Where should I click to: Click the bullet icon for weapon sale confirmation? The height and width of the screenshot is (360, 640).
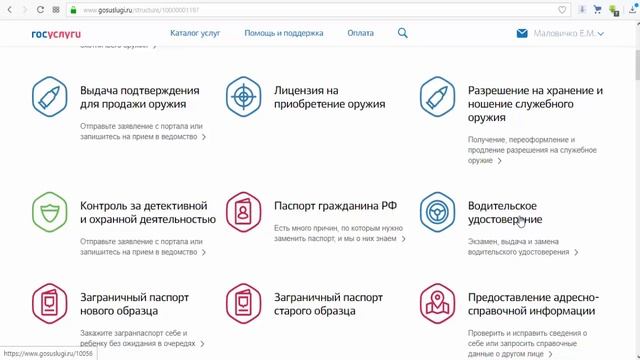[50, 97]
